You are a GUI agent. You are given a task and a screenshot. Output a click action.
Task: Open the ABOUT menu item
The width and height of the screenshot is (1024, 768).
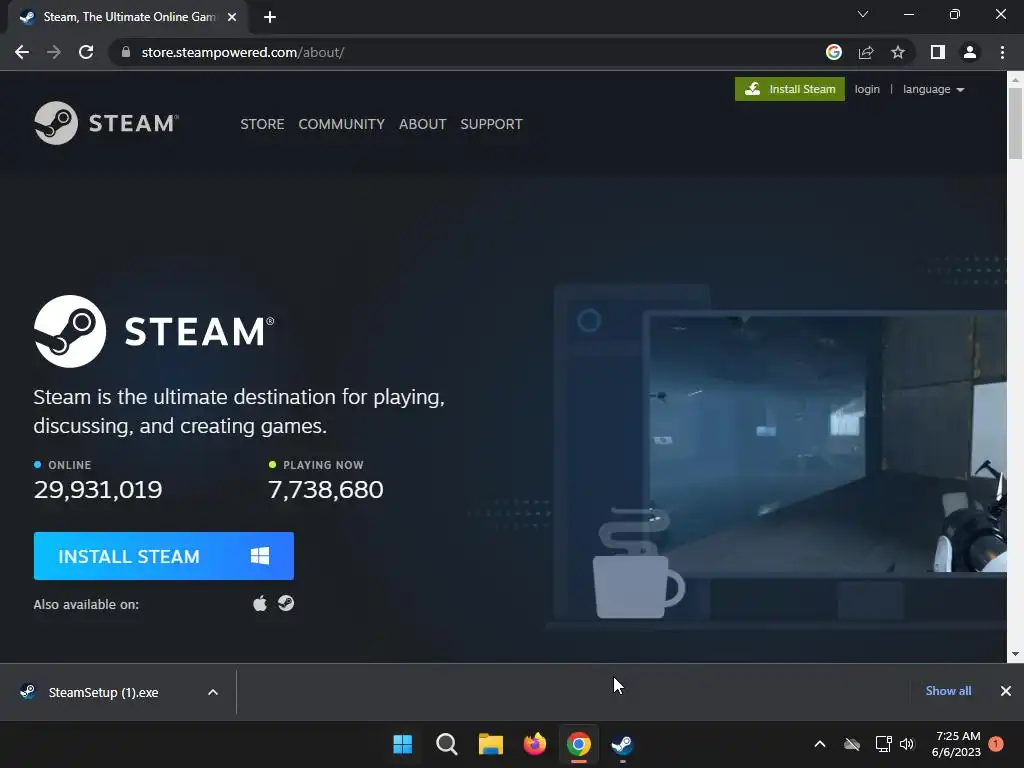(x=423, y=124)
